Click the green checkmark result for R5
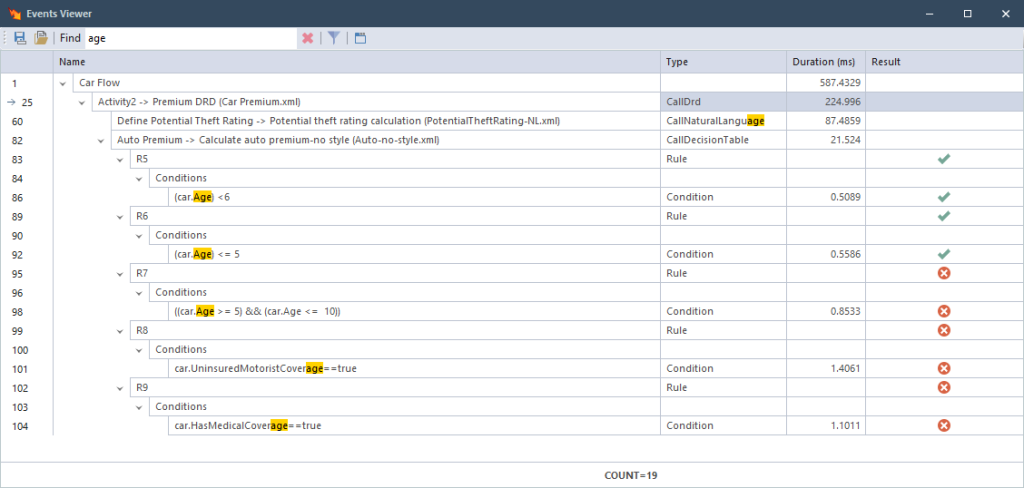This screenshot has height=488, width=1024. (943, 159)
